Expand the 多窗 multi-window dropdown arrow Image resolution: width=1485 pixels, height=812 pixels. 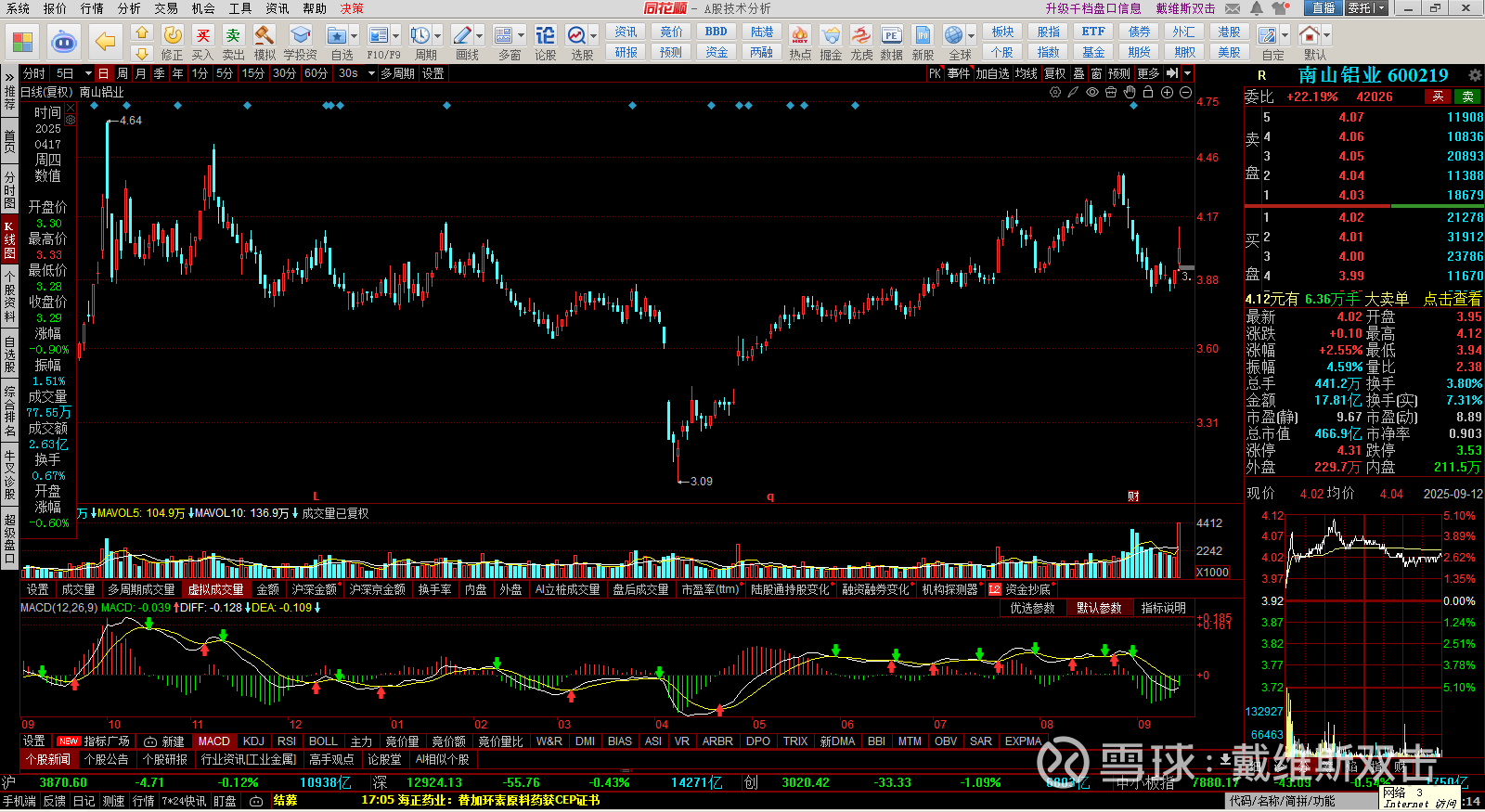point(521,36)
